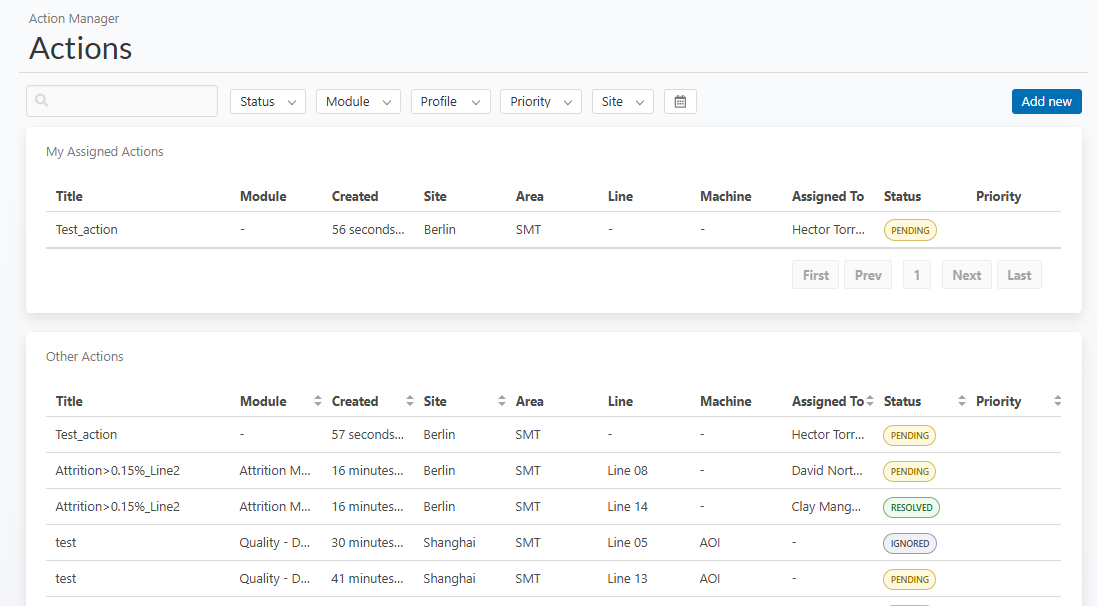Sort Other Actions by Assigned To column
The width and height of the screenshot is (1097, 606).
pyautogui.click(x=871, y=401)
